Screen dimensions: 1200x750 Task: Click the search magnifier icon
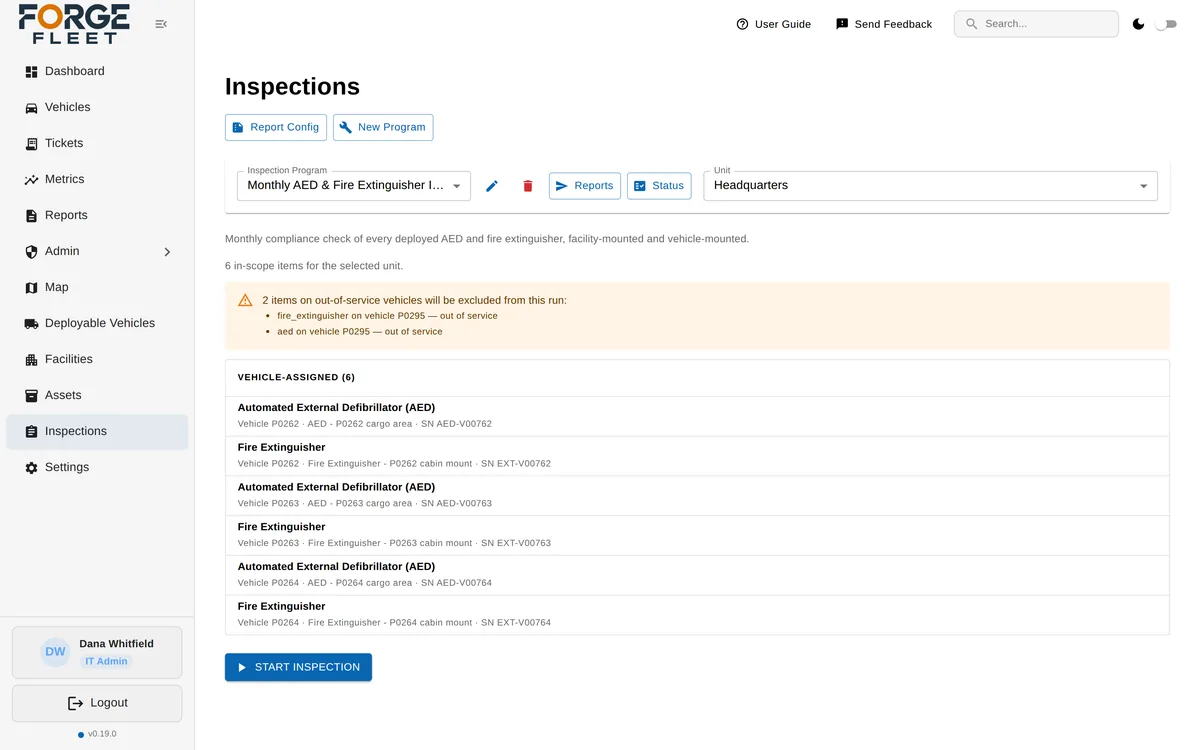[x=972, y=24]
